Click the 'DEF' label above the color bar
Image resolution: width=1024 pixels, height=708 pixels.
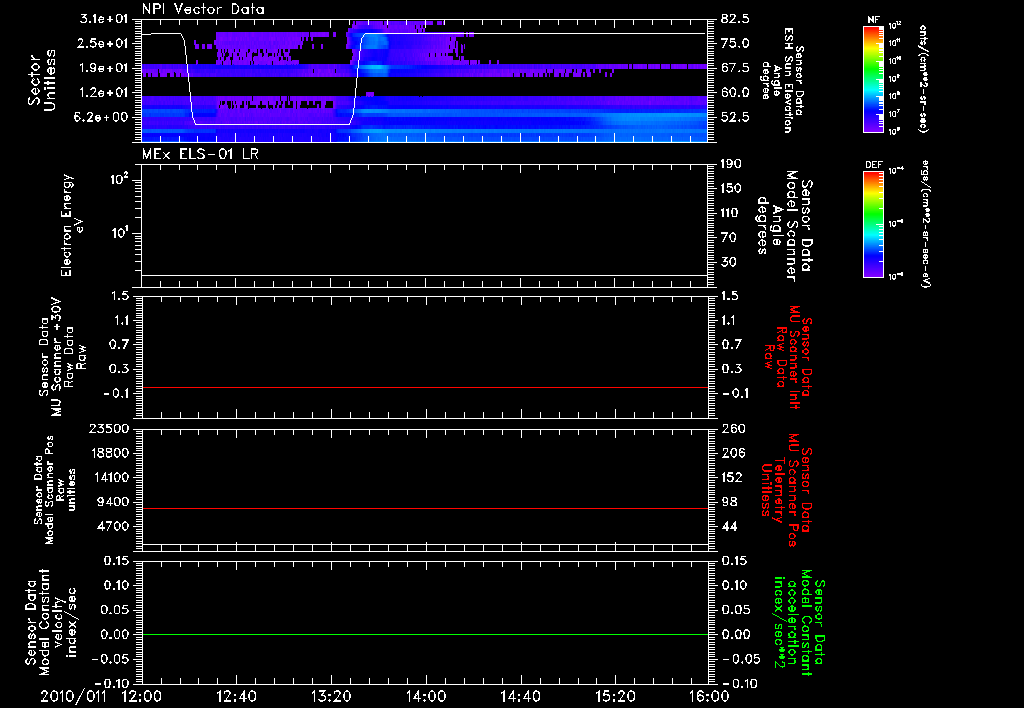point(873,165)
